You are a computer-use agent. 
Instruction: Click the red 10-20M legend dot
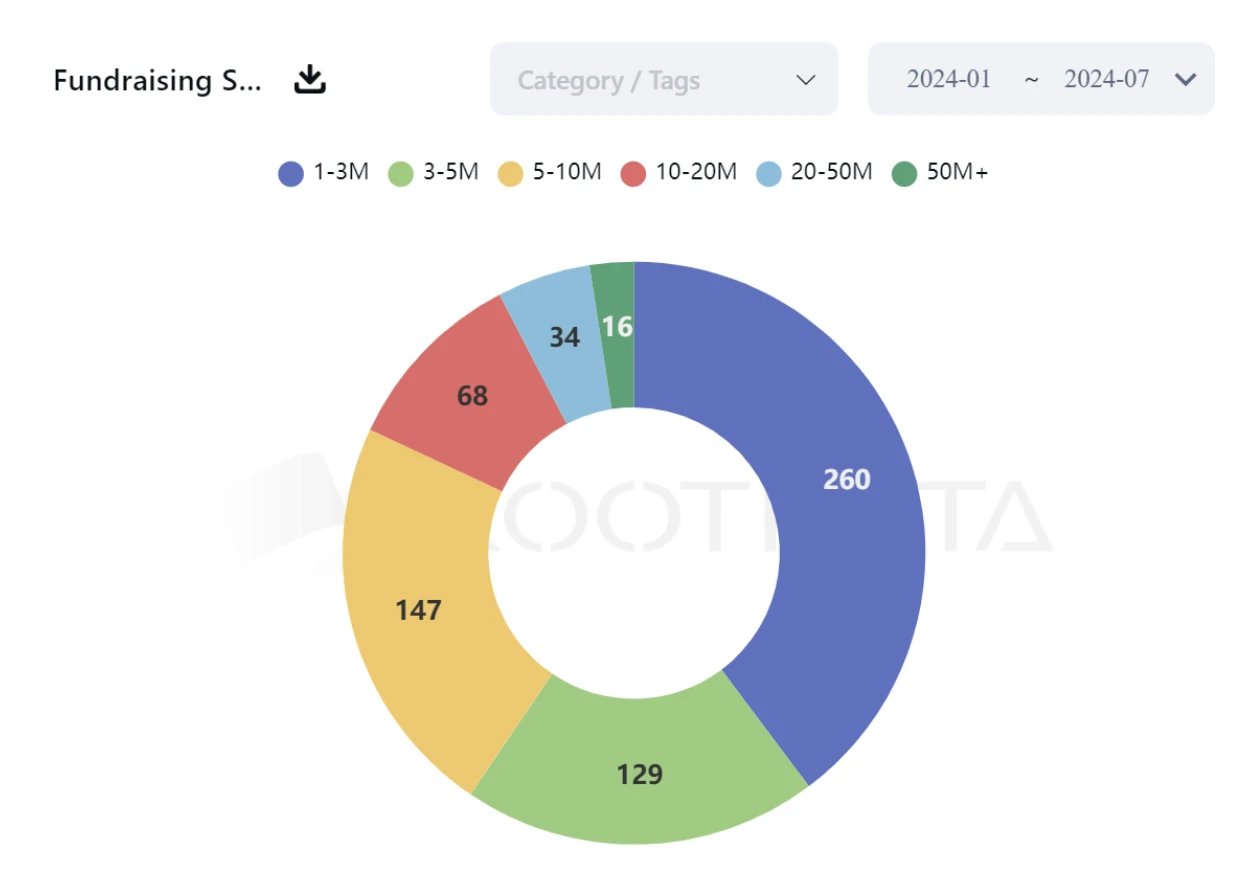633,174
